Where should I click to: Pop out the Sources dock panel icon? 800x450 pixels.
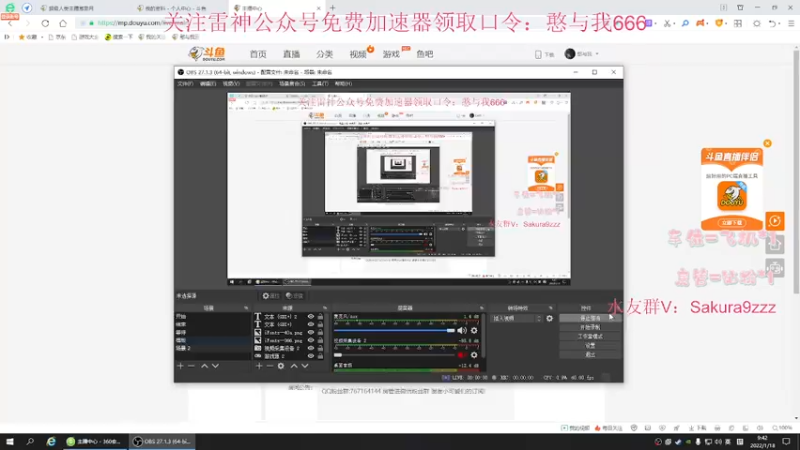(x=325, y=308)
